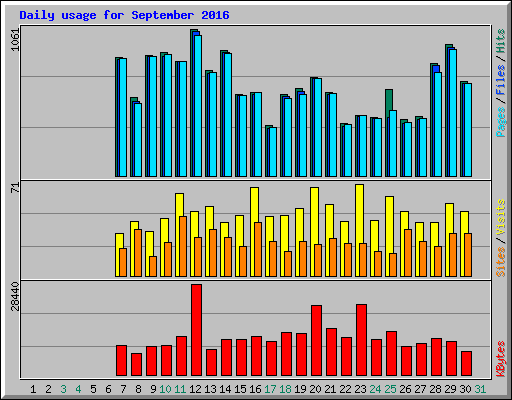Click day 16 axis label
512x400 pixels.
tap(255, 389)
